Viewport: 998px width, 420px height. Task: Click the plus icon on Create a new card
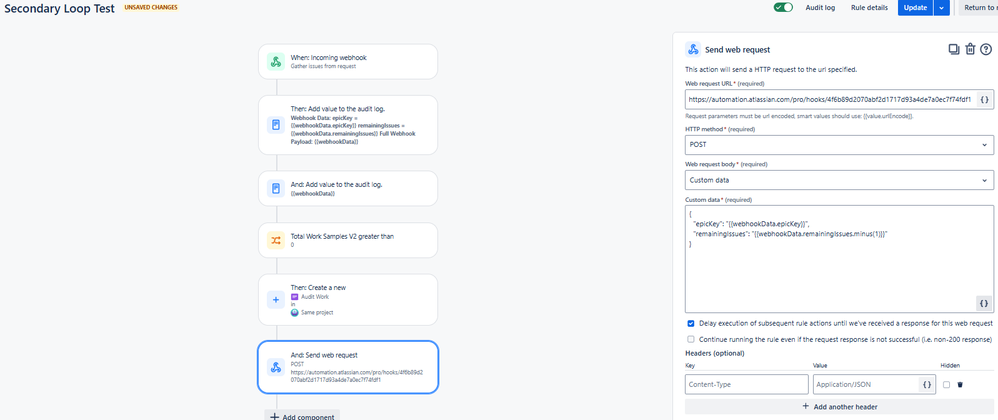click(276, 300)
